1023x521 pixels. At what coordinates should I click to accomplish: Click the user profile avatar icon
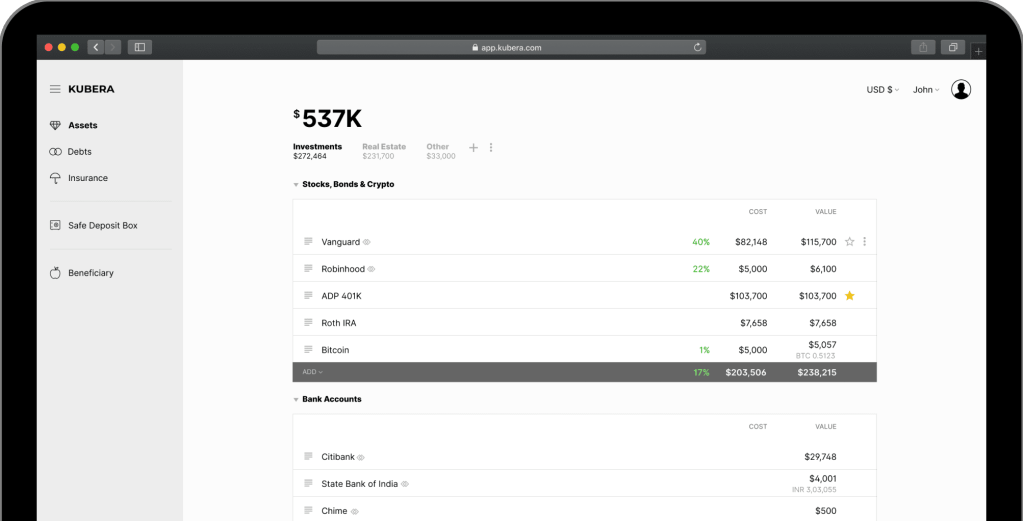[x=960, y=90]
